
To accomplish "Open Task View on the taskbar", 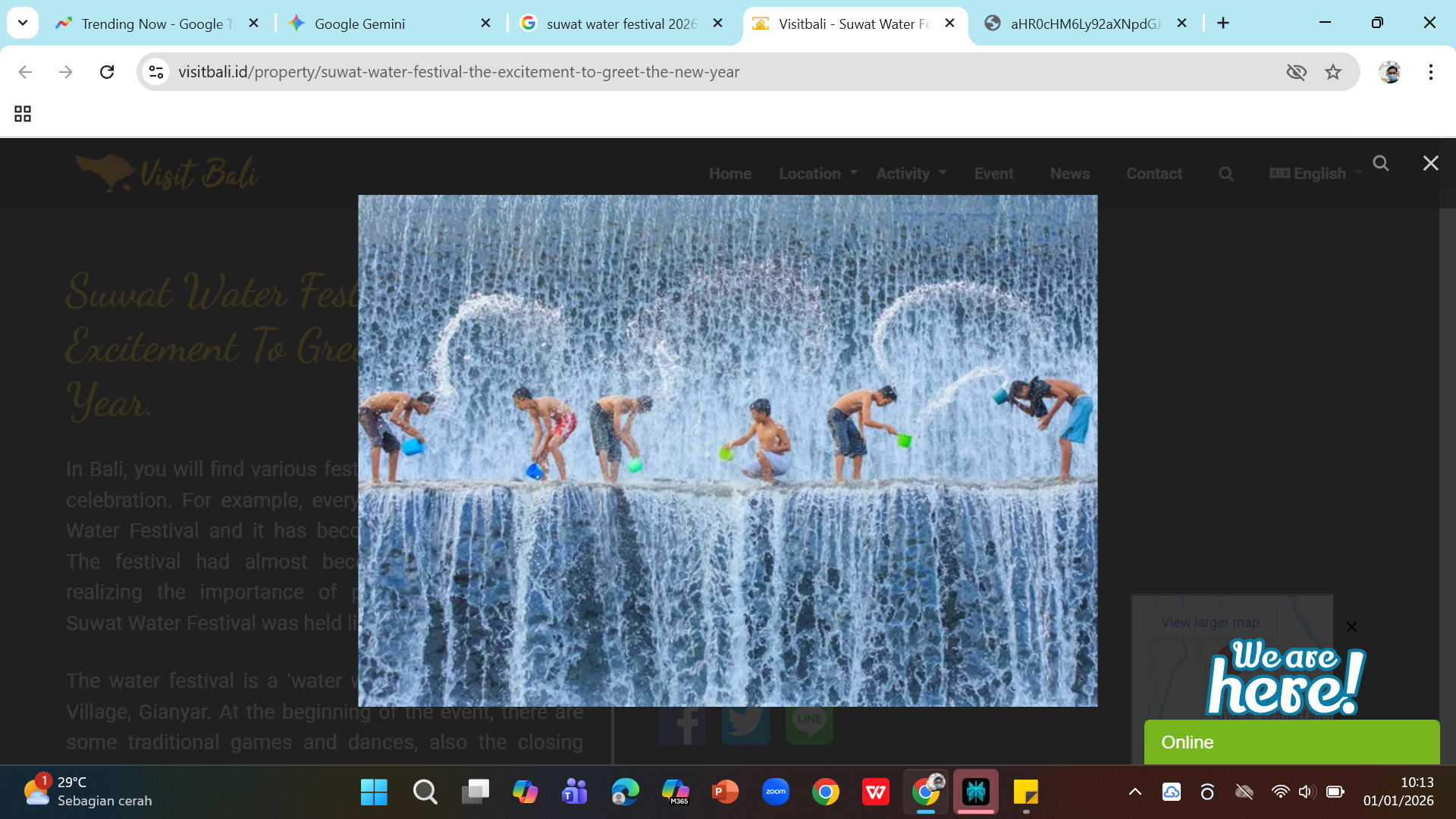I will tap(475, 792).
